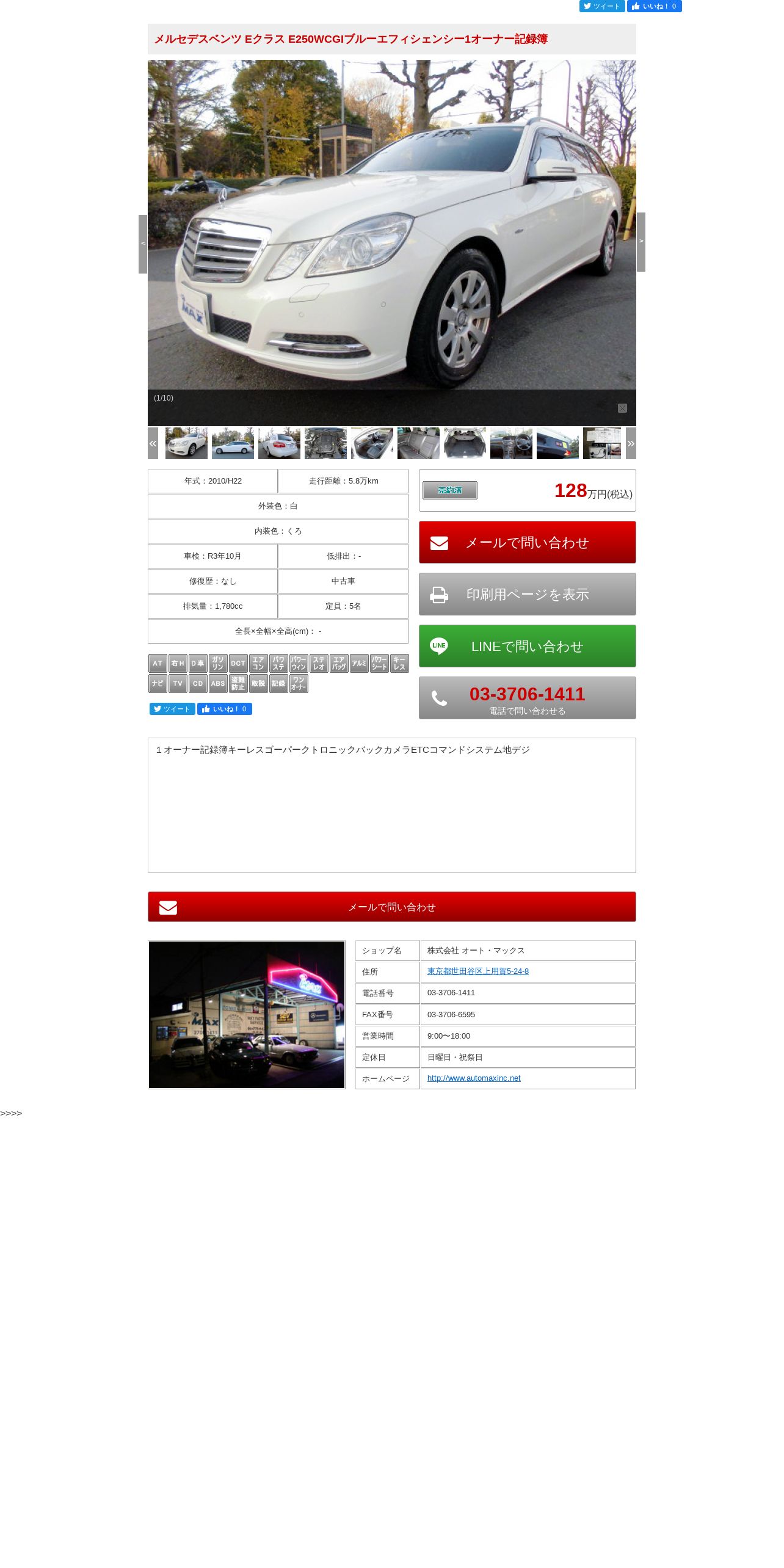The width and height of the screenshot is (784, 1568).
Task: Click the エアコン air conditioner badge
Action: click(x=258, y=663)
